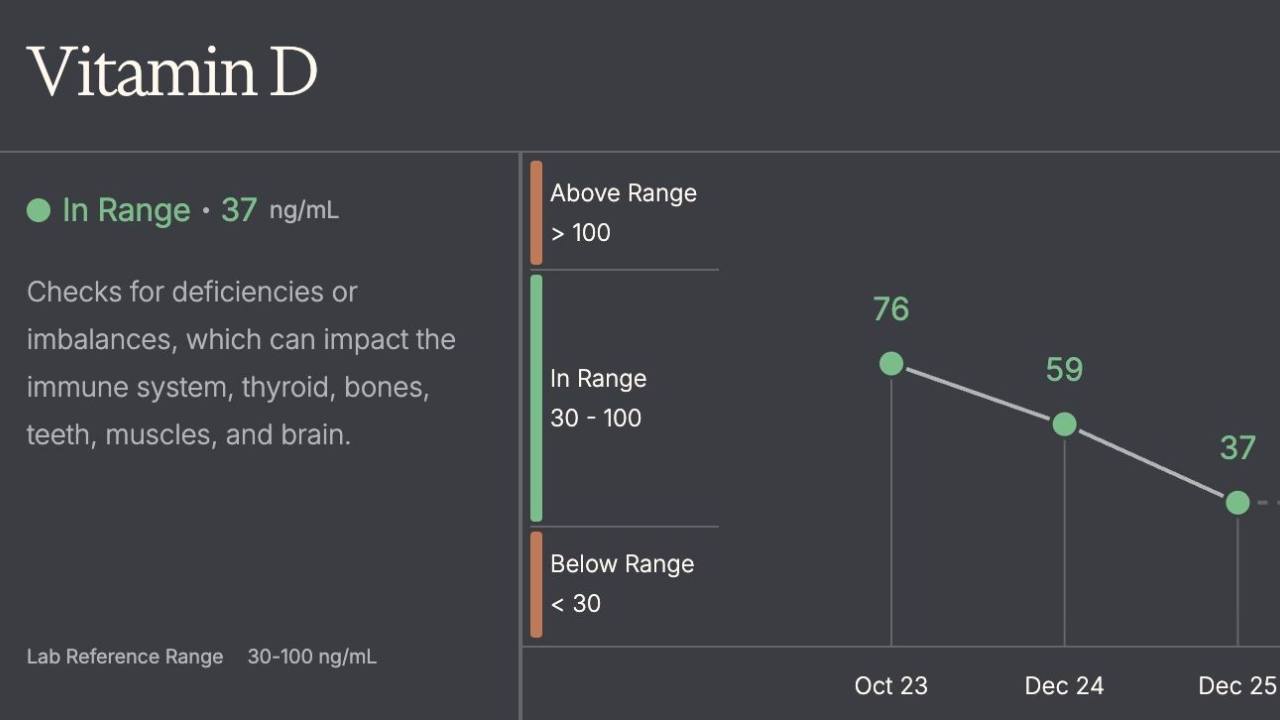Viewport: 1280px width, 720px height.
Task: Click the 76 value label on chart
Action: click(891, 310)
